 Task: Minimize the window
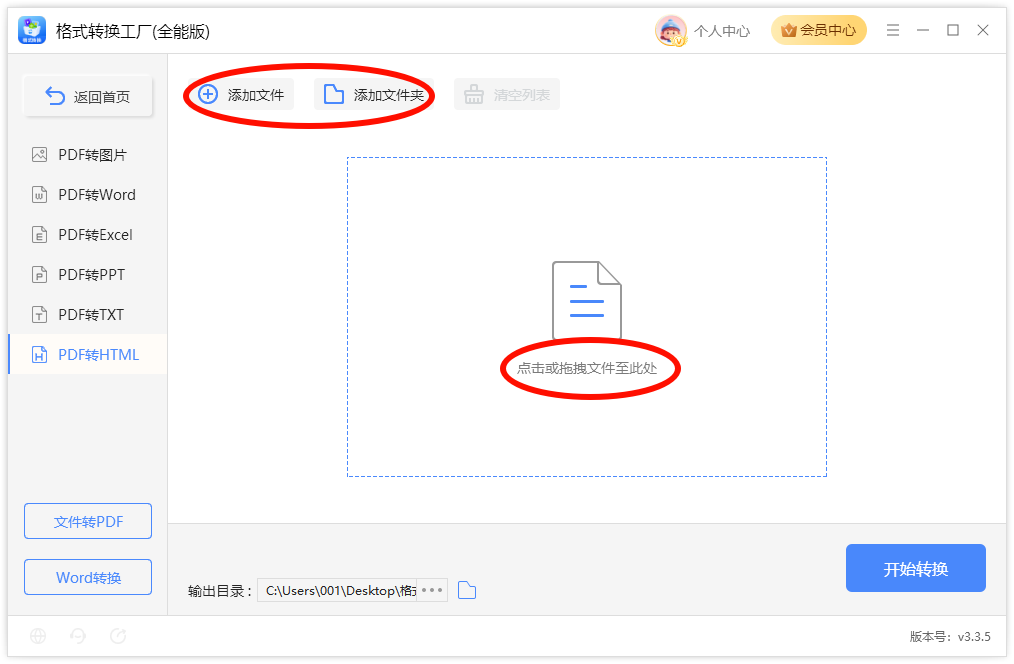point(923,30)
